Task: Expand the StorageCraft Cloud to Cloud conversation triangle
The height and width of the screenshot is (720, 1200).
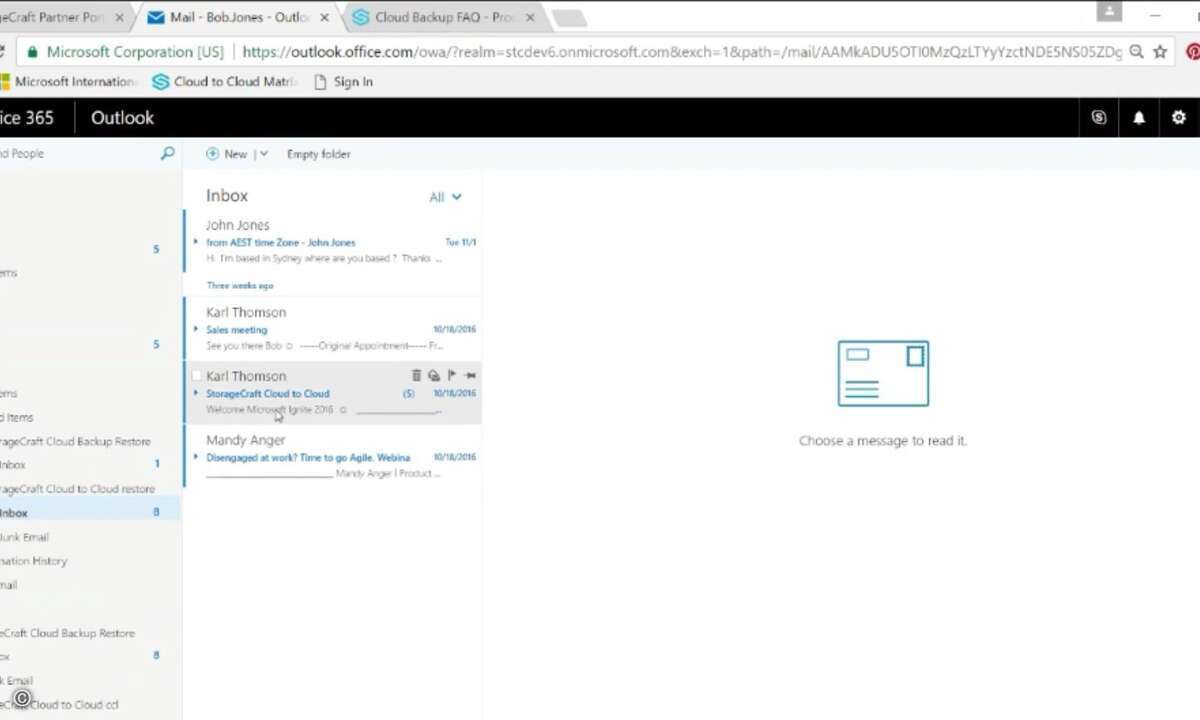Action: pyautogui.click(x=196, y=393)
